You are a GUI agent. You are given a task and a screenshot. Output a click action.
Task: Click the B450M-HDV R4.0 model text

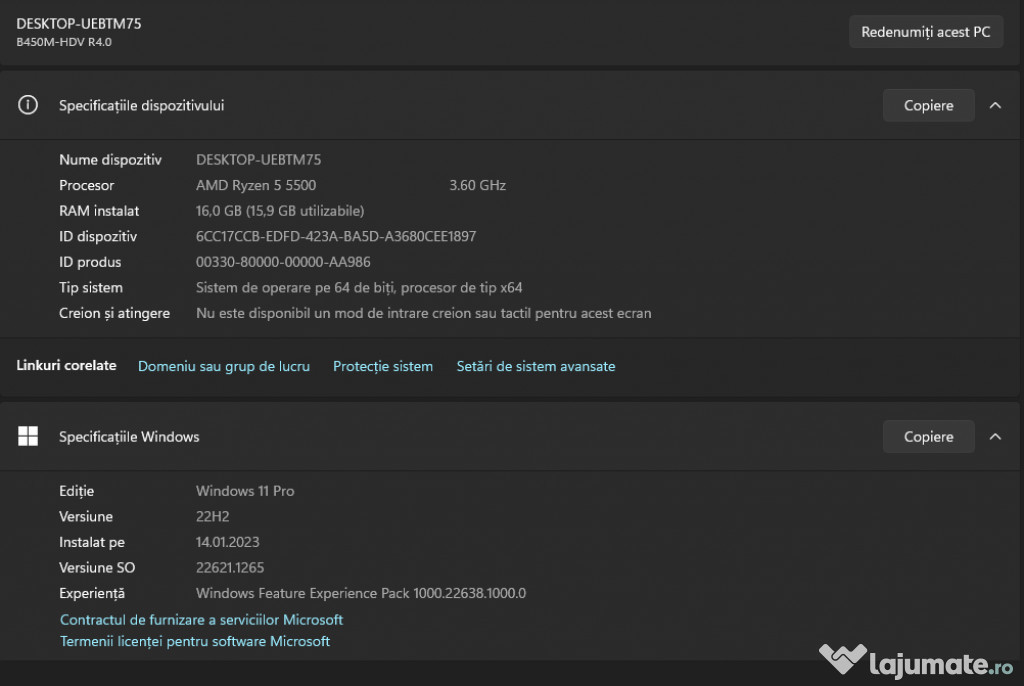(64, 42)
